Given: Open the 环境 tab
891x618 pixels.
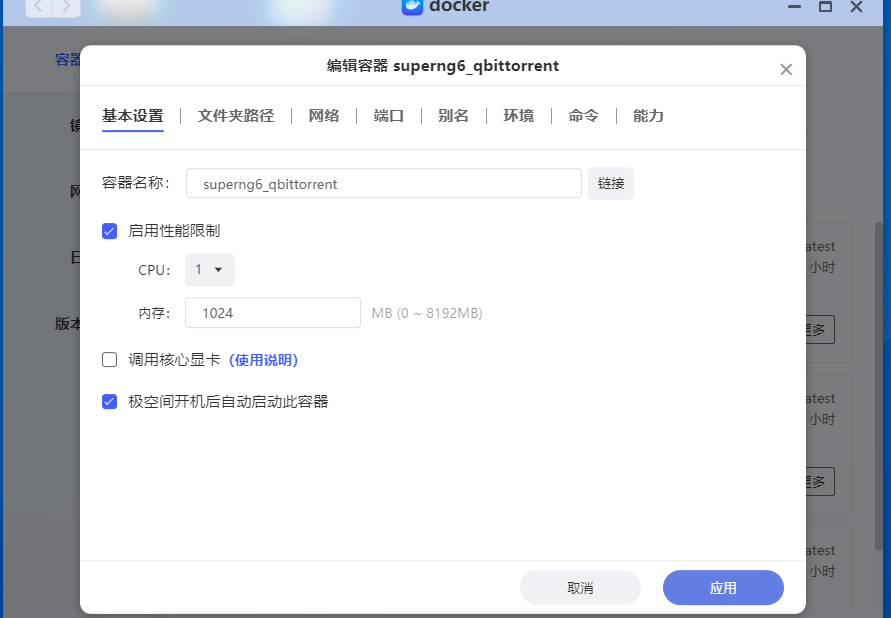Looking at the screenshot, I should coord(518,116).
